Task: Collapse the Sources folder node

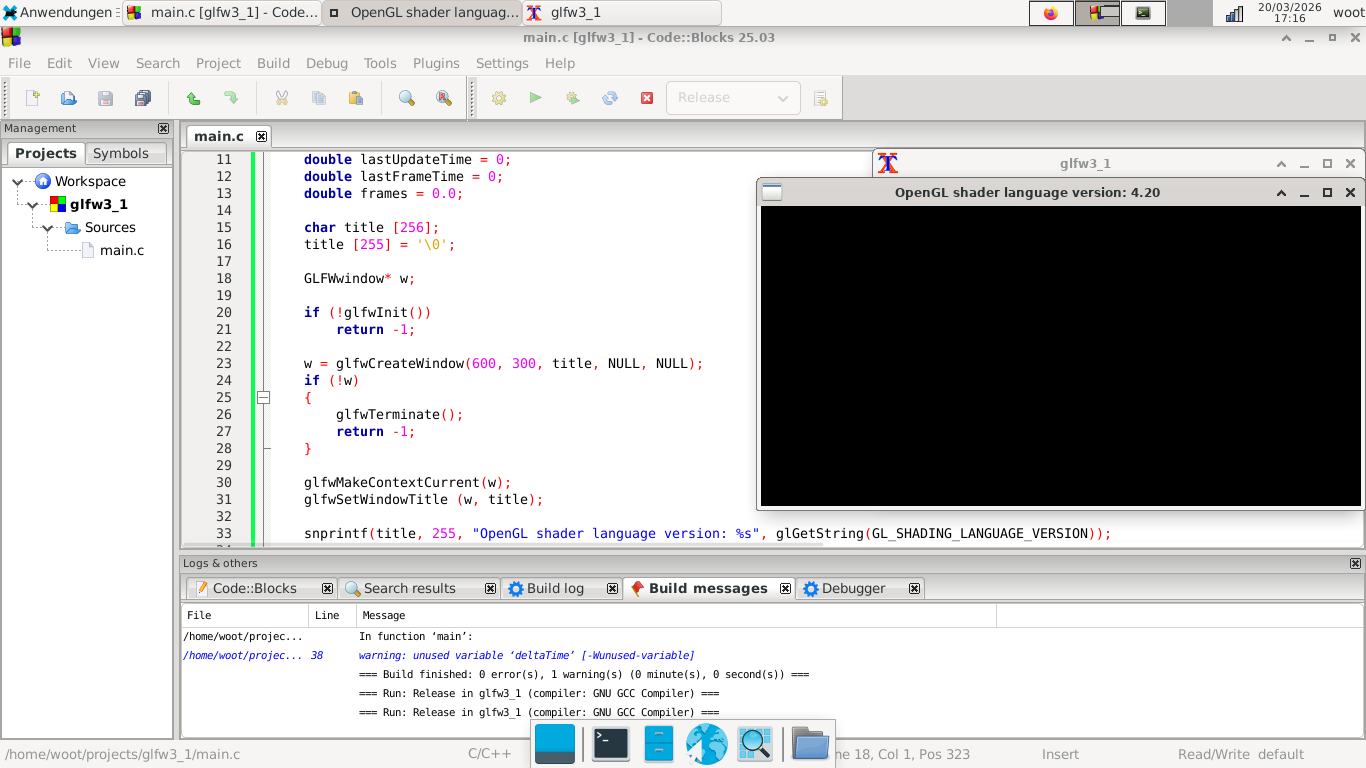Action: 48,228
